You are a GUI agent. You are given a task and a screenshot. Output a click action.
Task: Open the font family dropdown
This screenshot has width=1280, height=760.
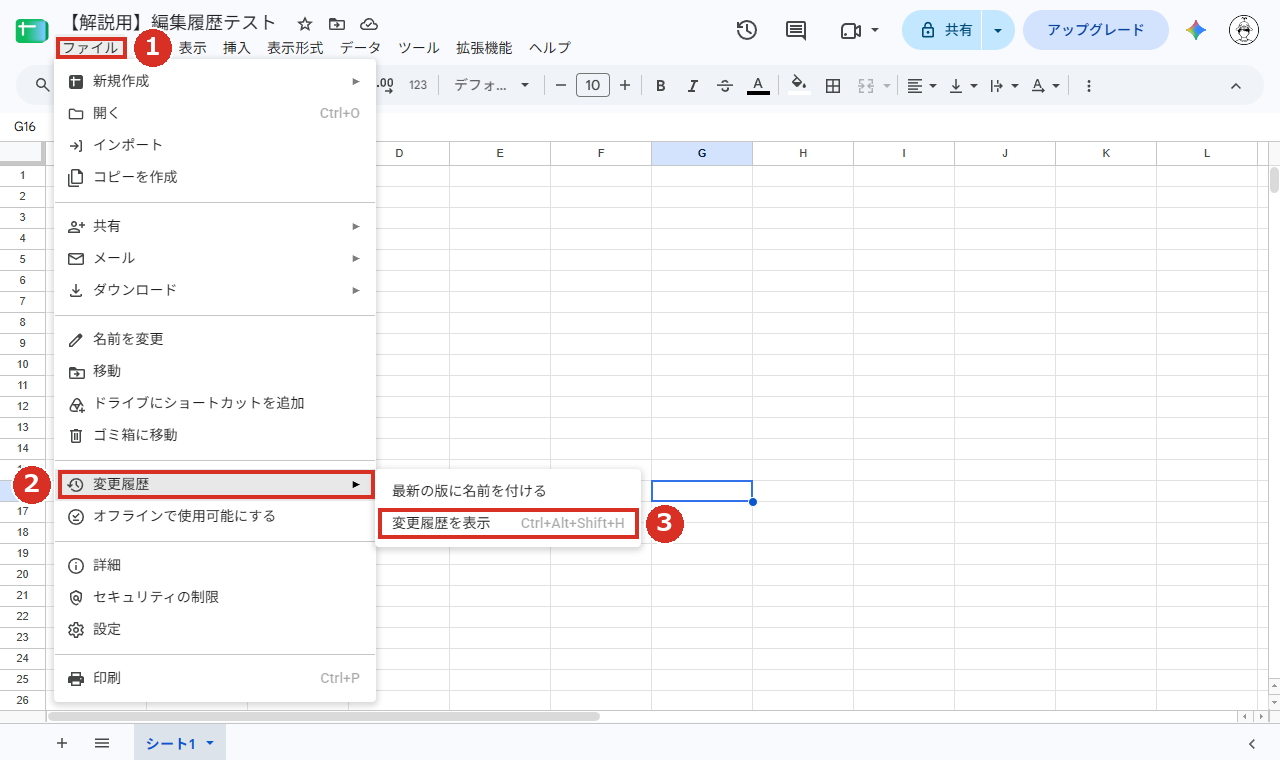pos(492,86)
